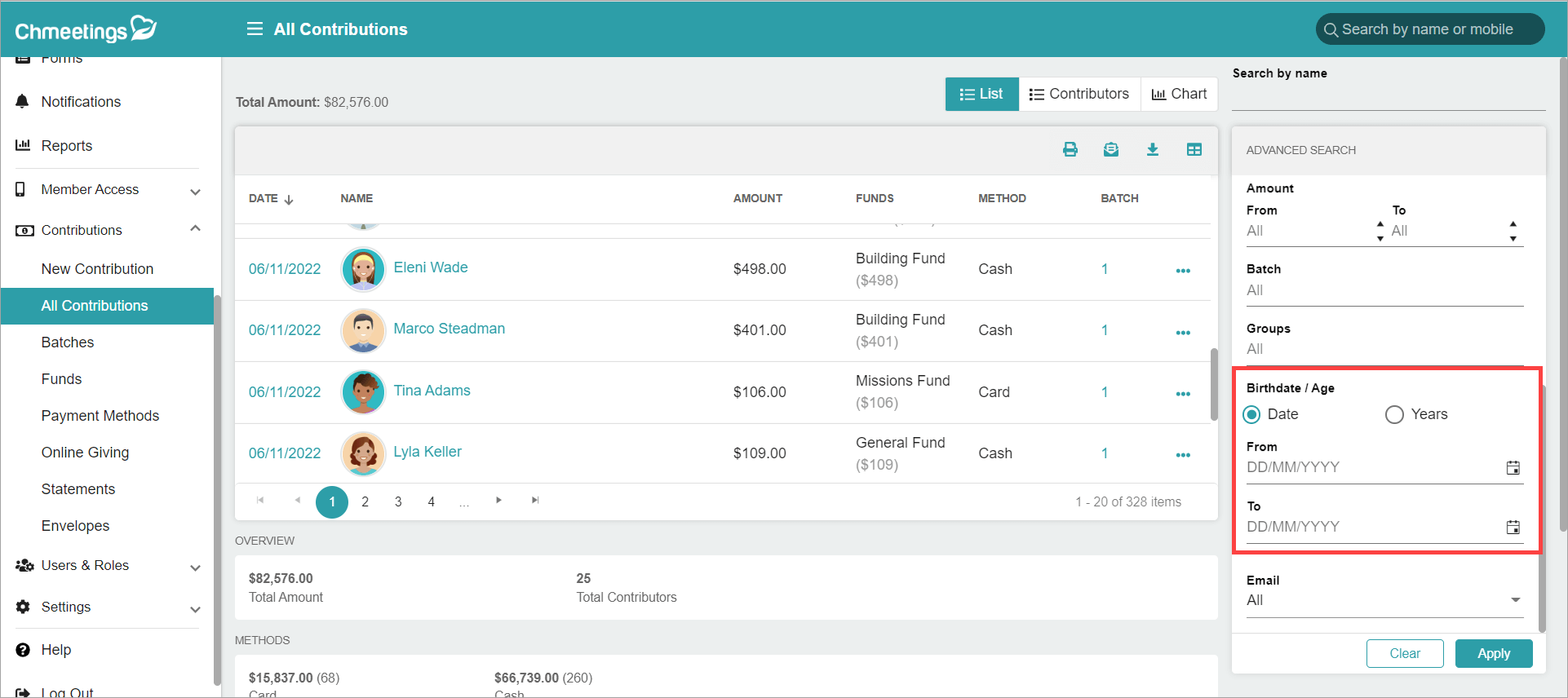Go to page 3
1568x698 pixels.
pos(398,501)
